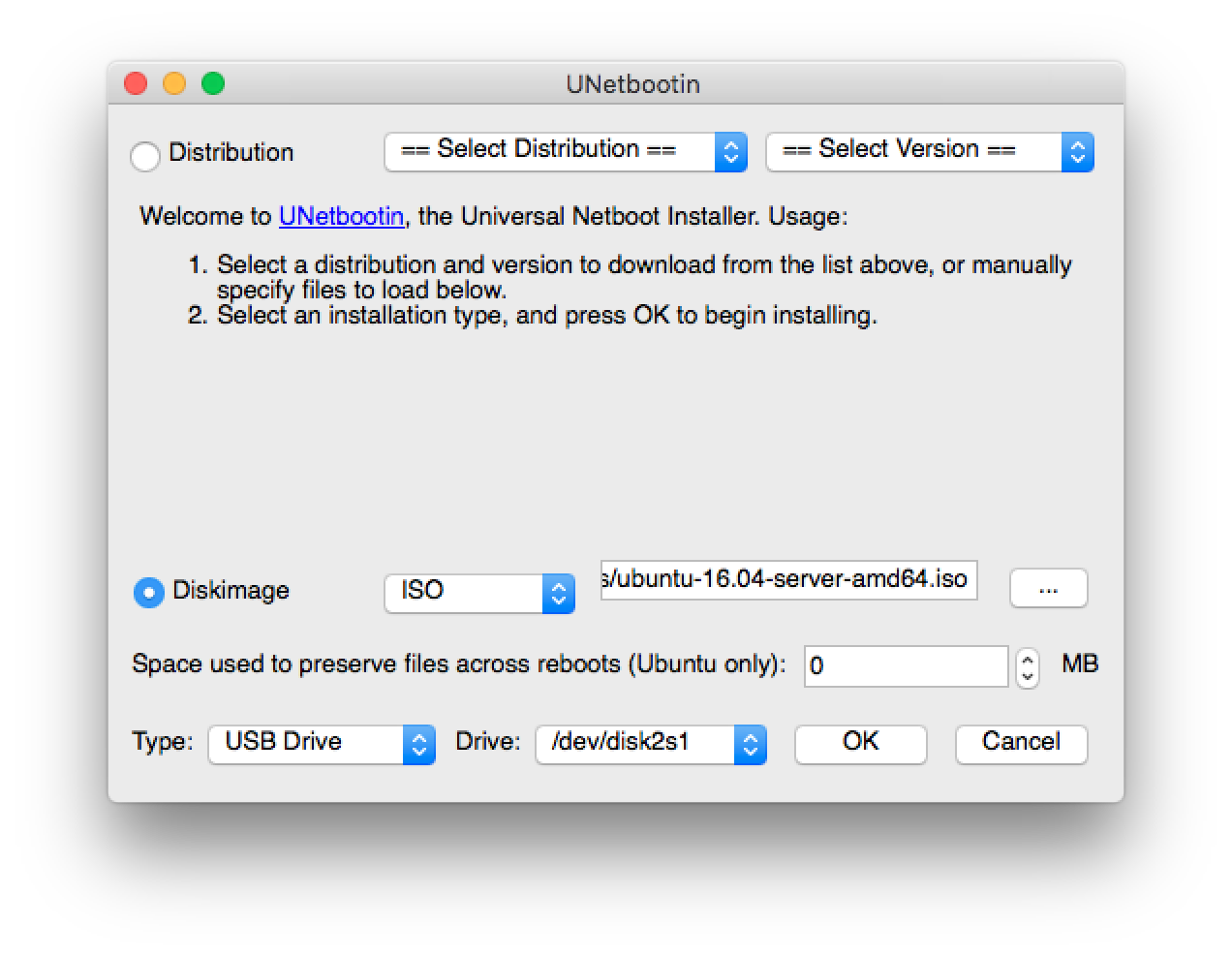
Task: Open the /dev/disk2s1 drive dropdown
Action: click(651, 744)
